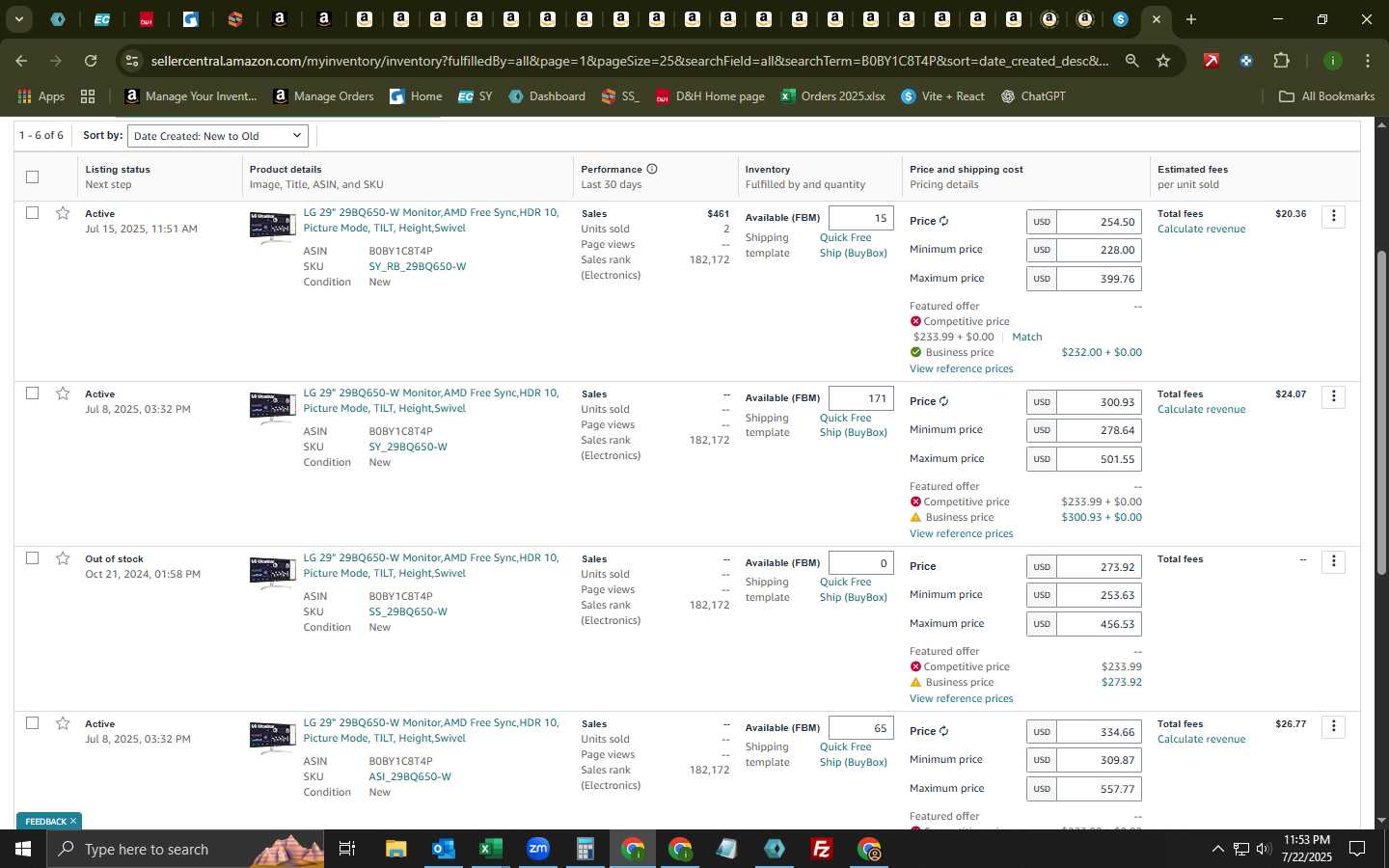Image resolution: width=1389 pixels, height=868 pixels.
Task: Open the Windows Start menu
Action: pos(22,849)
